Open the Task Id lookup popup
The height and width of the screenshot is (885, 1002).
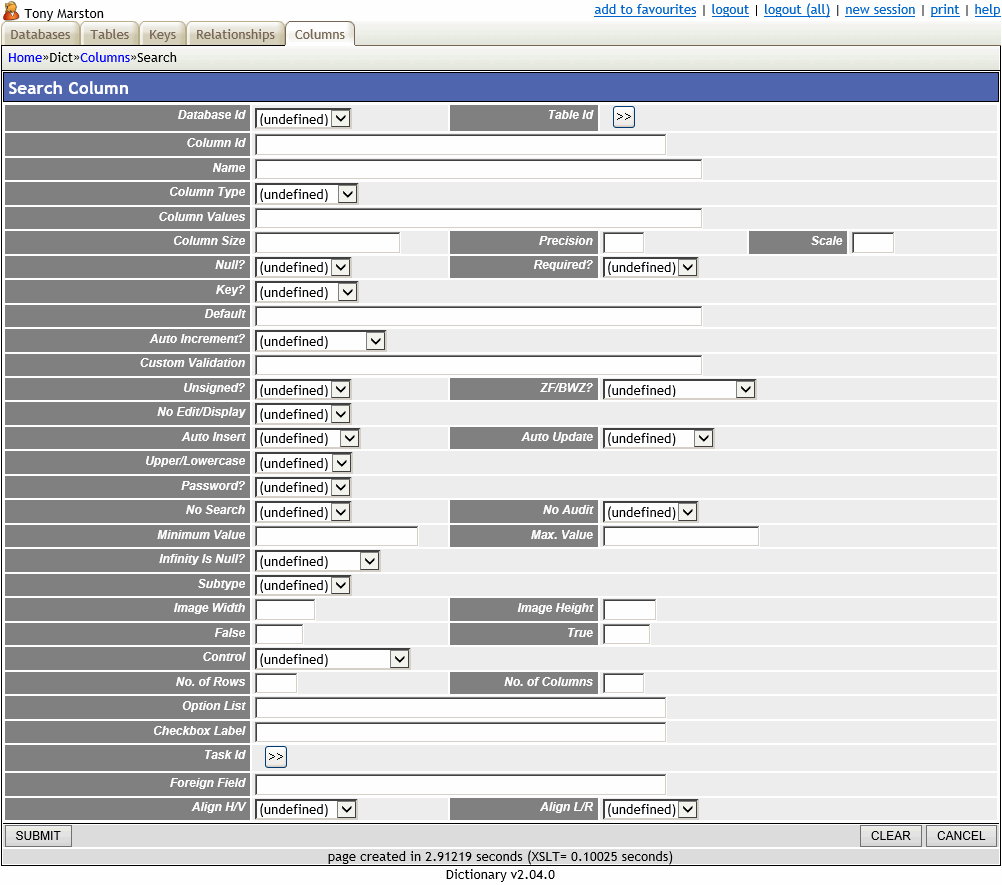tap(275, 757)
